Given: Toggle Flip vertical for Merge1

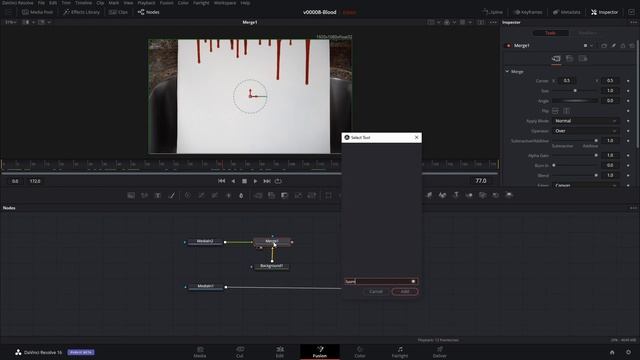Looking at the screenshot, I should [567, 111].
